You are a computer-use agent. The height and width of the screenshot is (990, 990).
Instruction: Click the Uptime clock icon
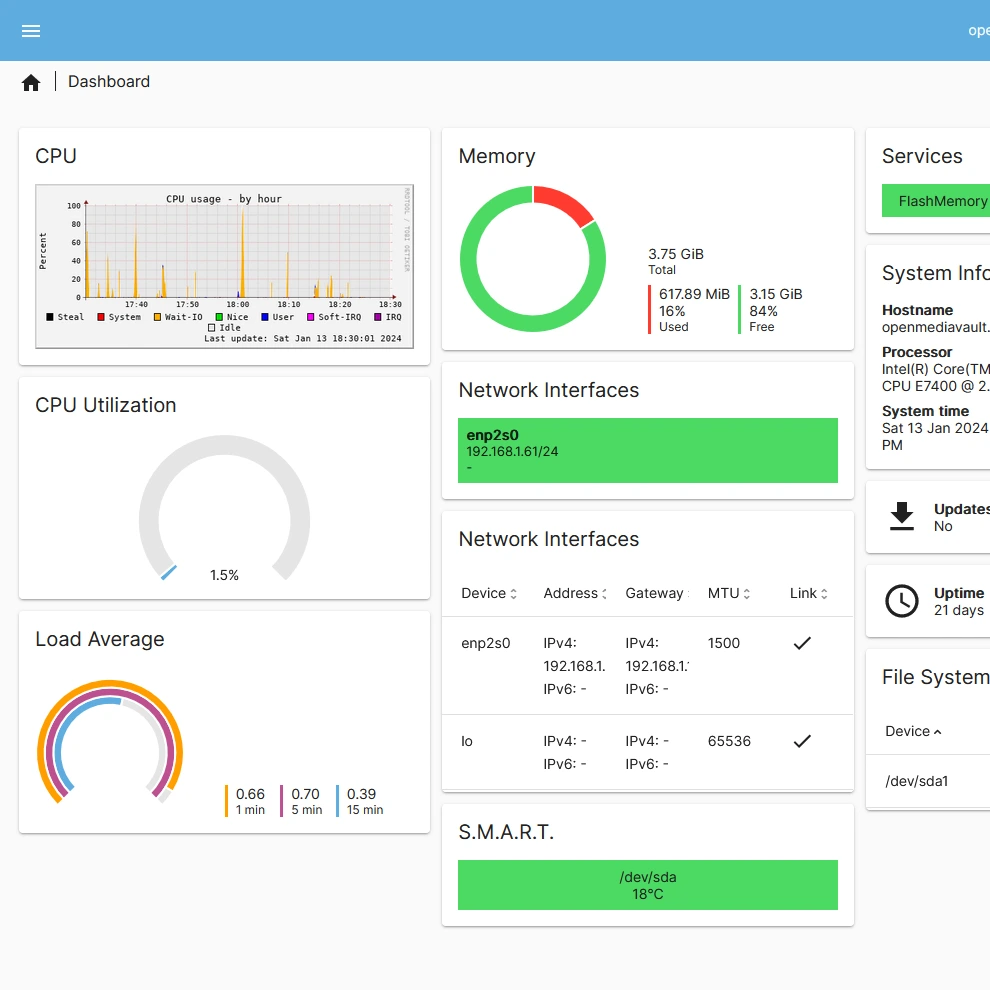pyautogui.click(x=902, y=601)
